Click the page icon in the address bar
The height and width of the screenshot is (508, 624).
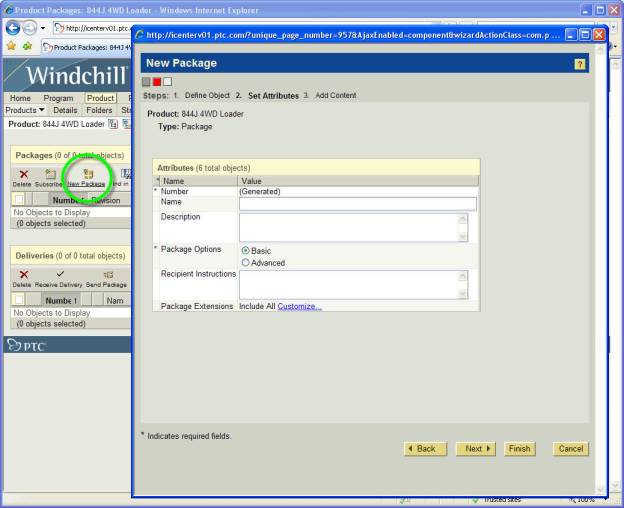point(59,28)
